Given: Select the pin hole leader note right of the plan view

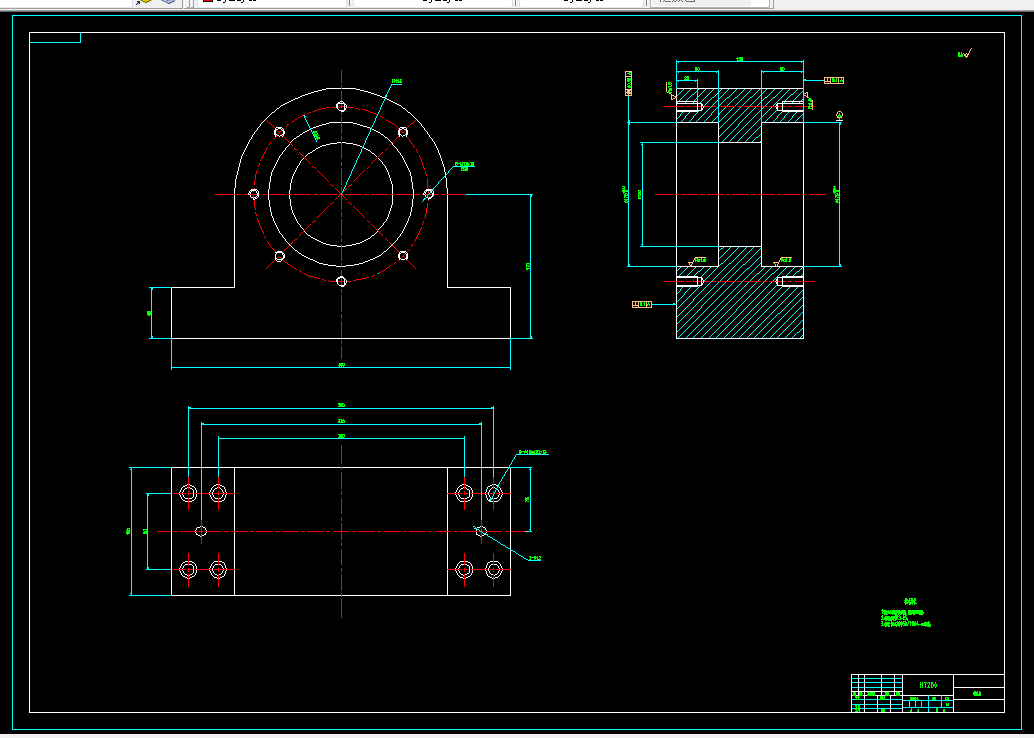Looking at the screenshot, I should click(x=535, y=559).
